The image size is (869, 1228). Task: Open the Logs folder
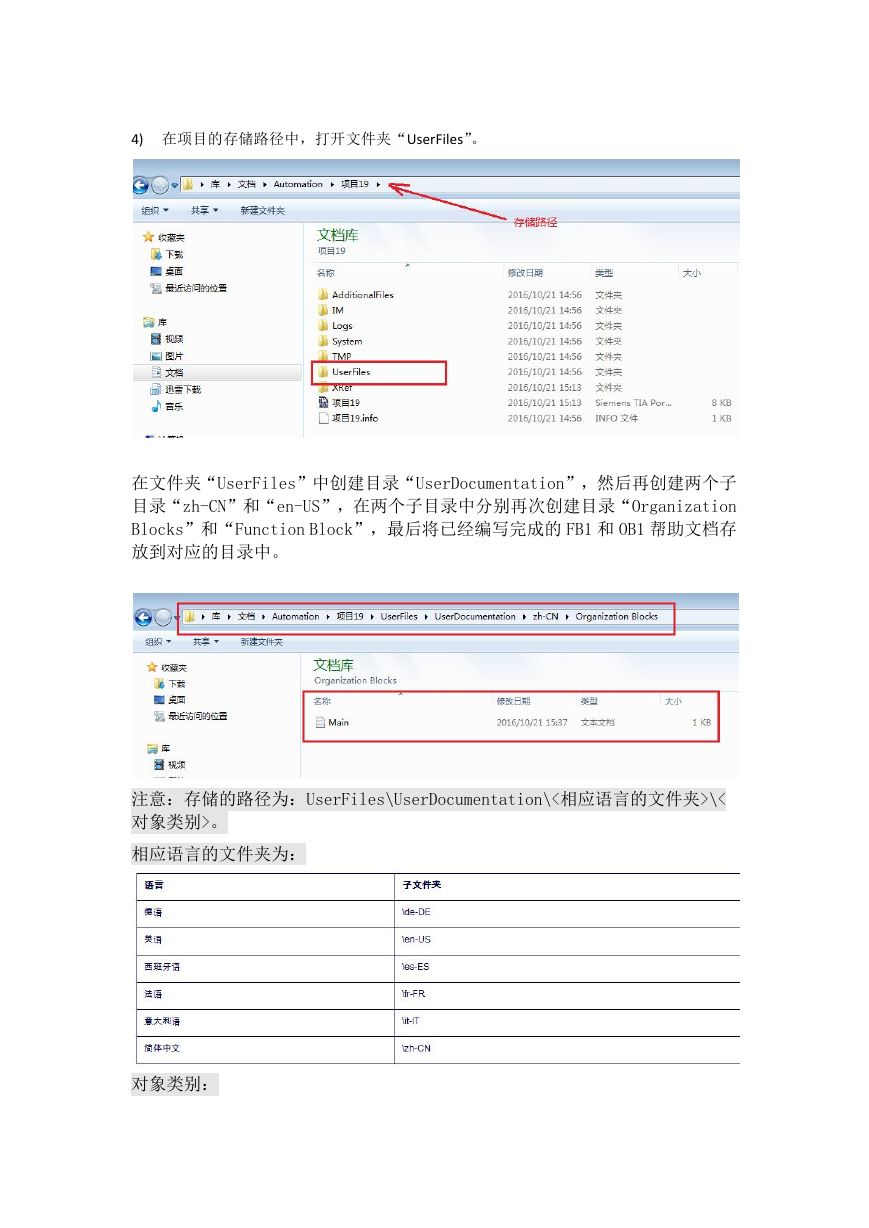pos(335,326)
